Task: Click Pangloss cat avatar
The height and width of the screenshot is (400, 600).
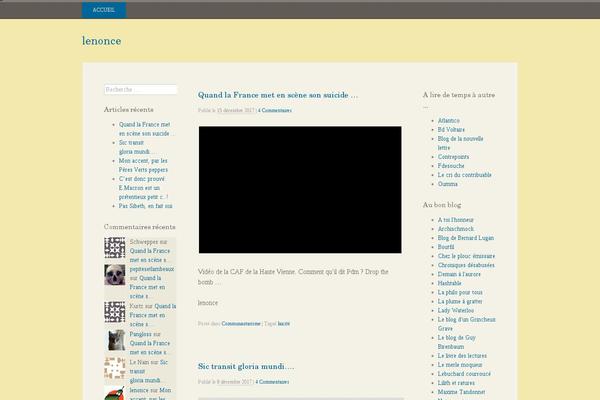Action: 115,340
